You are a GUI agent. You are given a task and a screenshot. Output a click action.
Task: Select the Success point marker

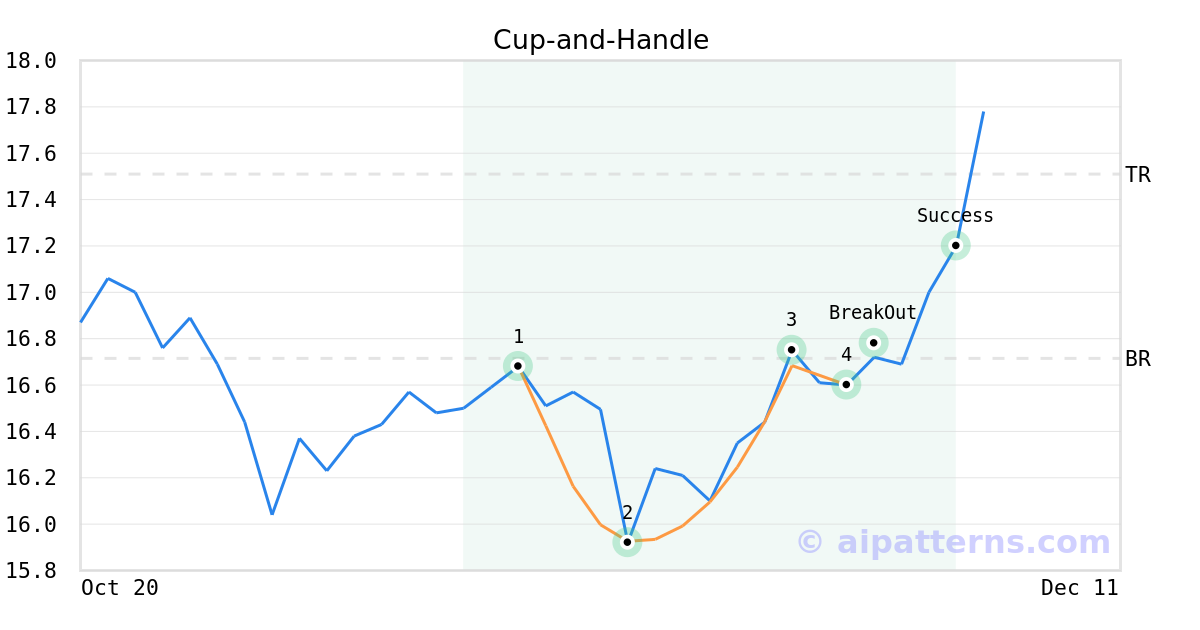(955, 245)
